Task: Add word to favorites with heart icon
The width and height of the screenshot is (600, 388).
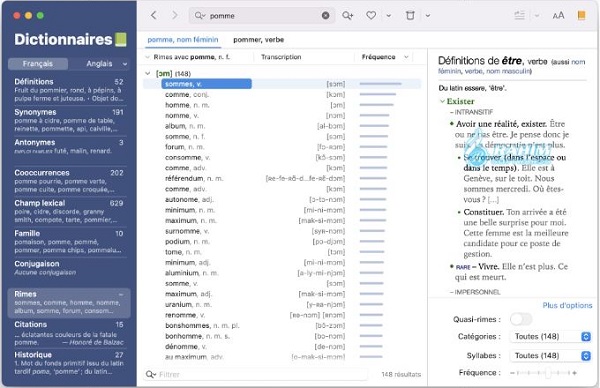Action: point(371,16)
